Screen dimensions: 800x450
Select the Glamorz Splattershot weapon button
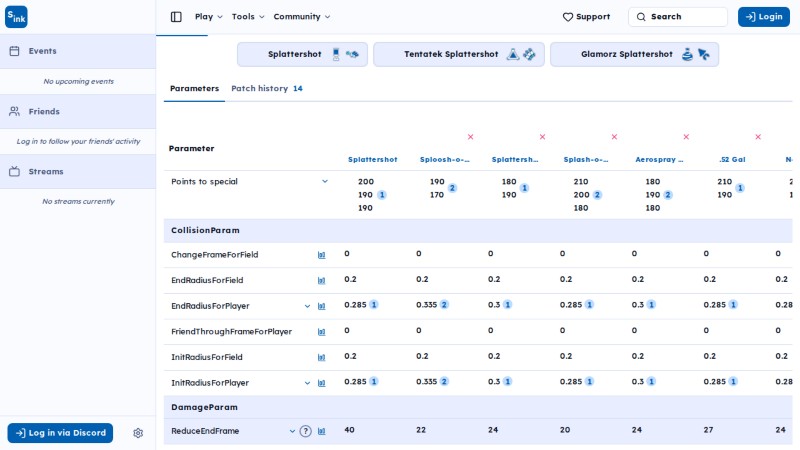(x=634, y=54)
